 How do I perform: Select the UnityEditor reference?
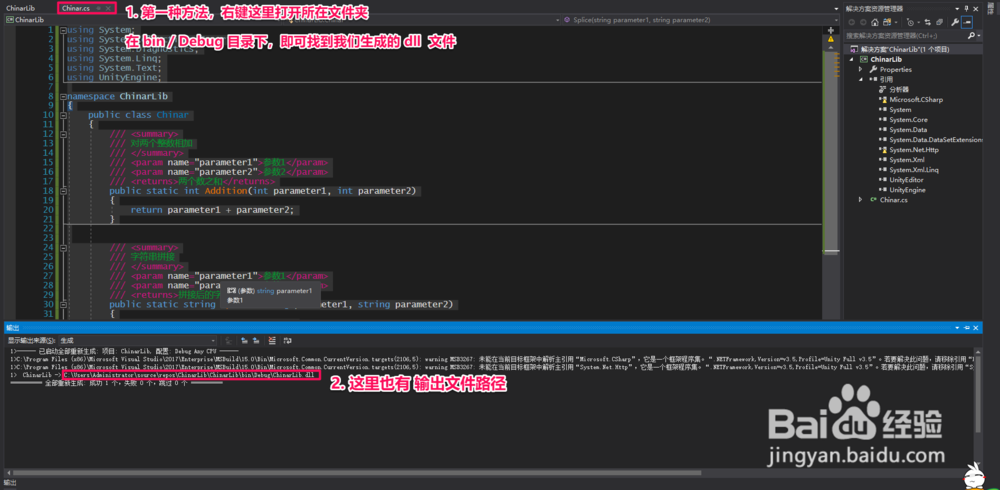click(x=907, y=180)
